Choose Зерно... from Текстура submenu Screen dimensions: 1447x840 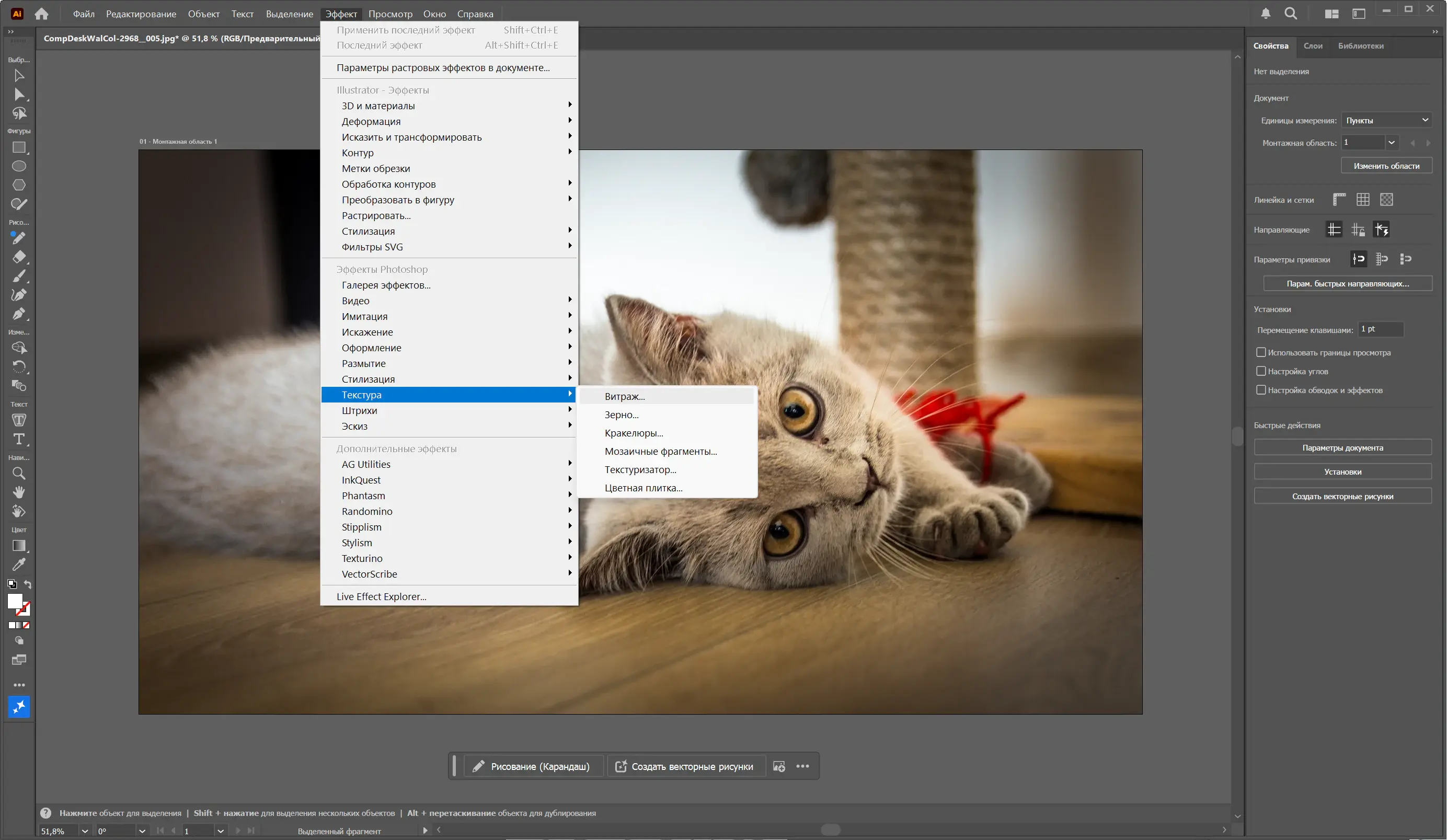(621, 415)
